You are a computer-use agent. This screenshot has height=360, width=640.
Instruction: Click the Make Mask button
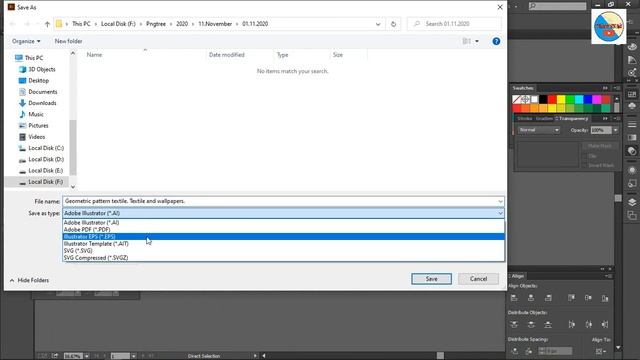click(600, 146)
